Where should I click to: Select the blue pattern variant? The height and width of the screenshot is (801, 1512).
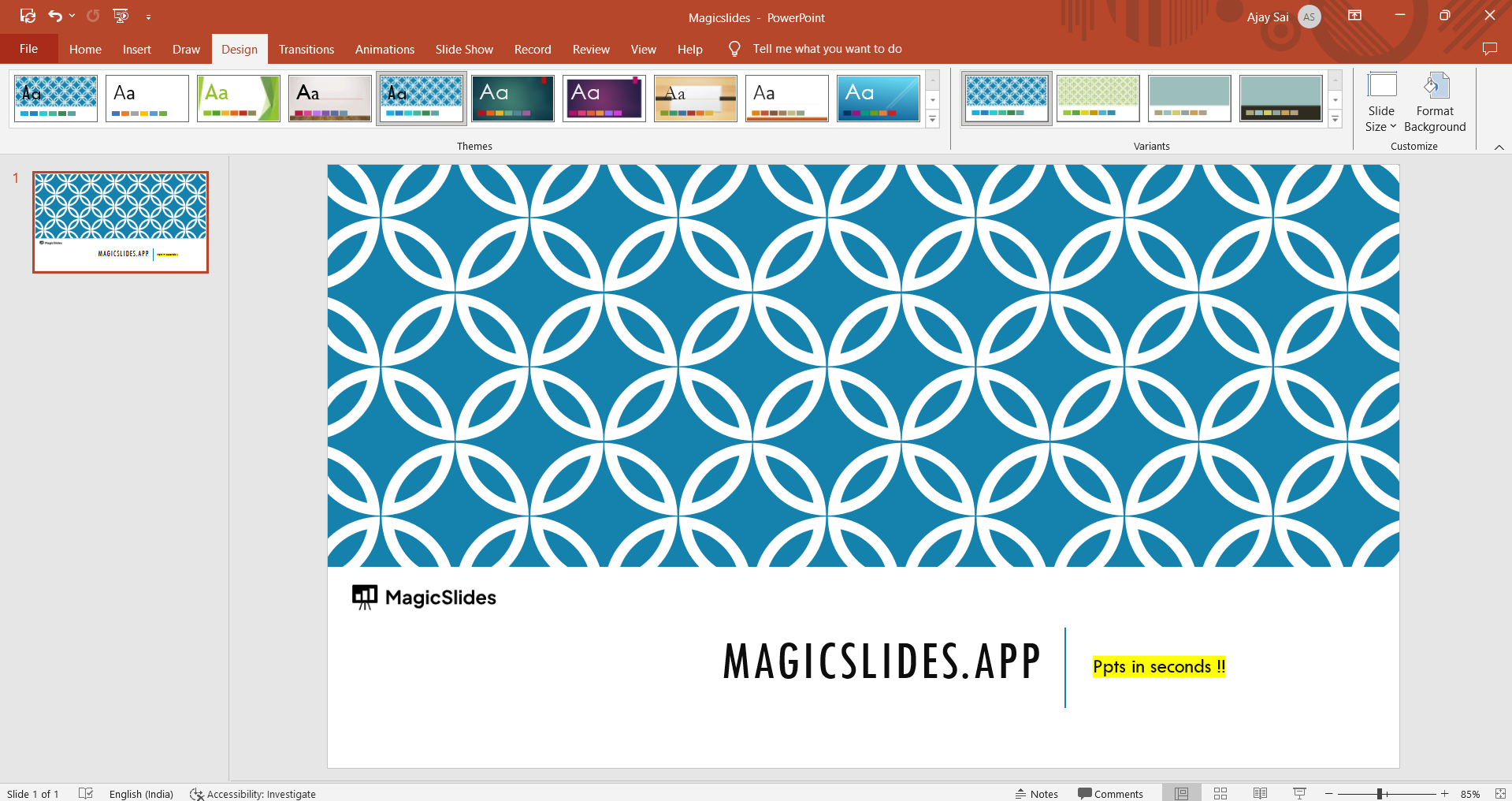[x=1007, y=99]
